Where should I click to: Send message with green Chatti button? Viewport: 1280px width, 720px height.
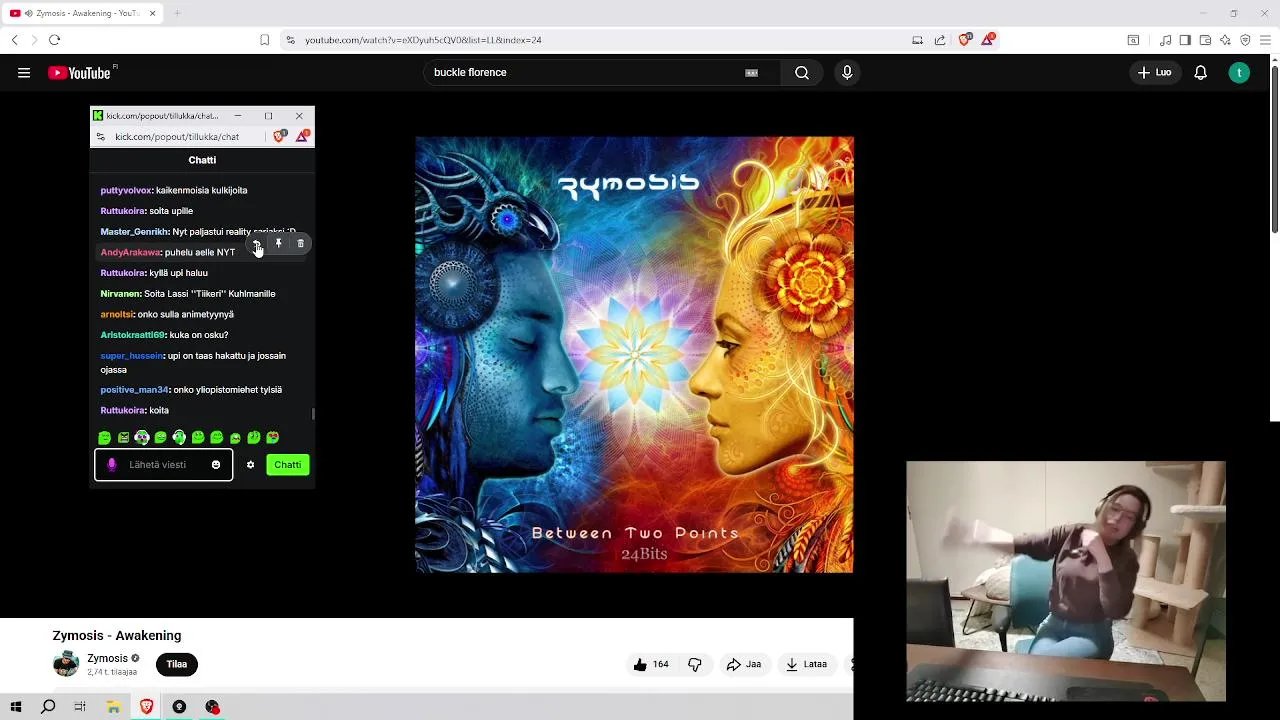point(288,465)
